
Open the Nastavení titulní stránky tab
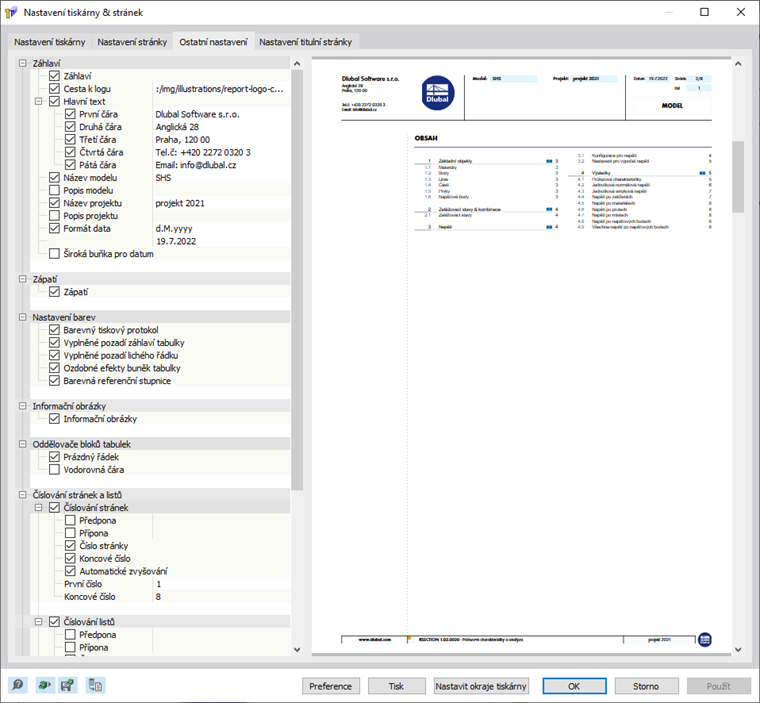(x=306, y=42)
